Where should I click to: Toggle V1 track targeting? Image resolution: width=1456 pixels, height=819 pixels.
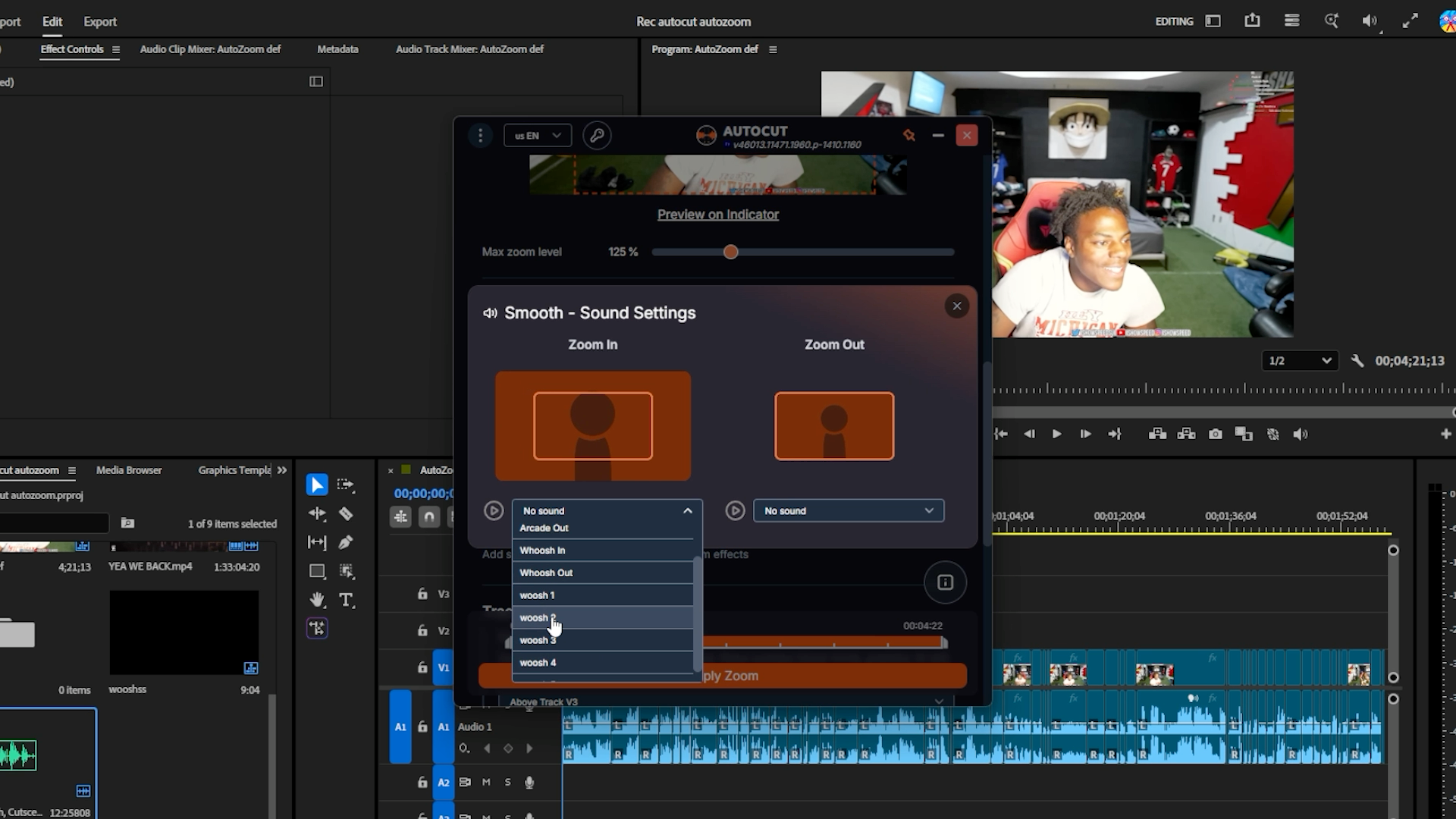[444, 667]
